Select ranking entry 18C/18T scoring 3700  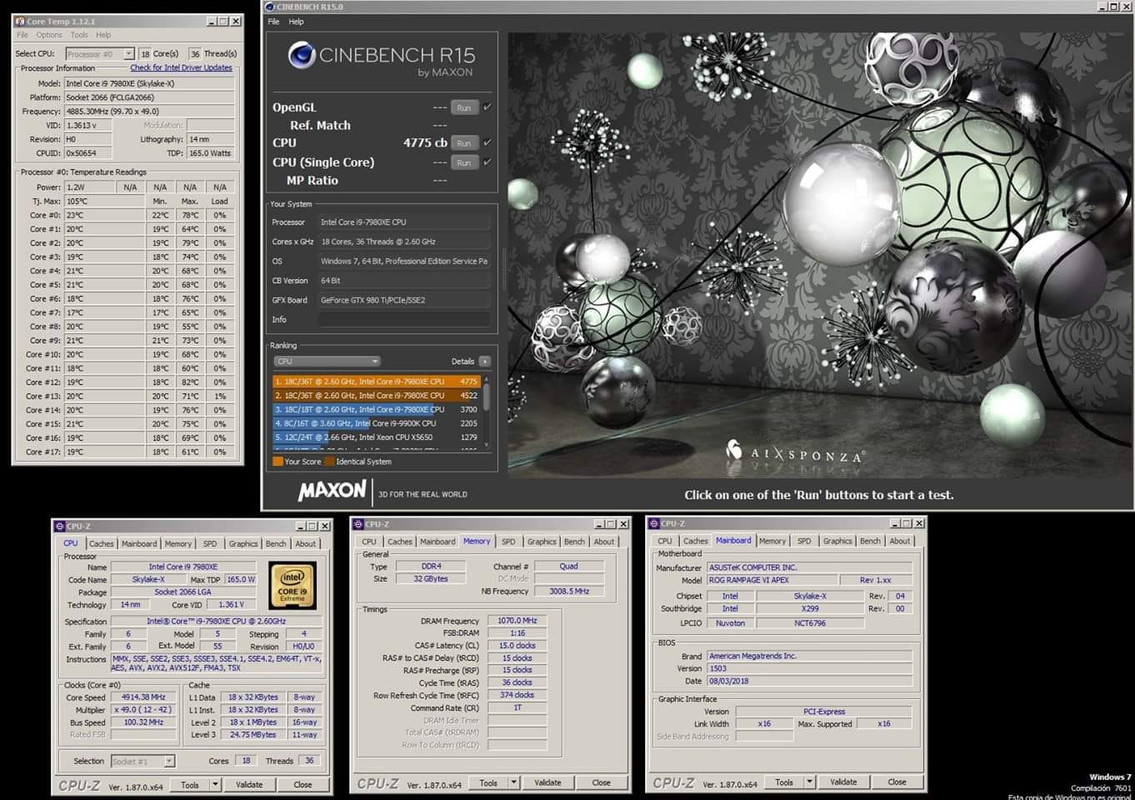[376, 409]
